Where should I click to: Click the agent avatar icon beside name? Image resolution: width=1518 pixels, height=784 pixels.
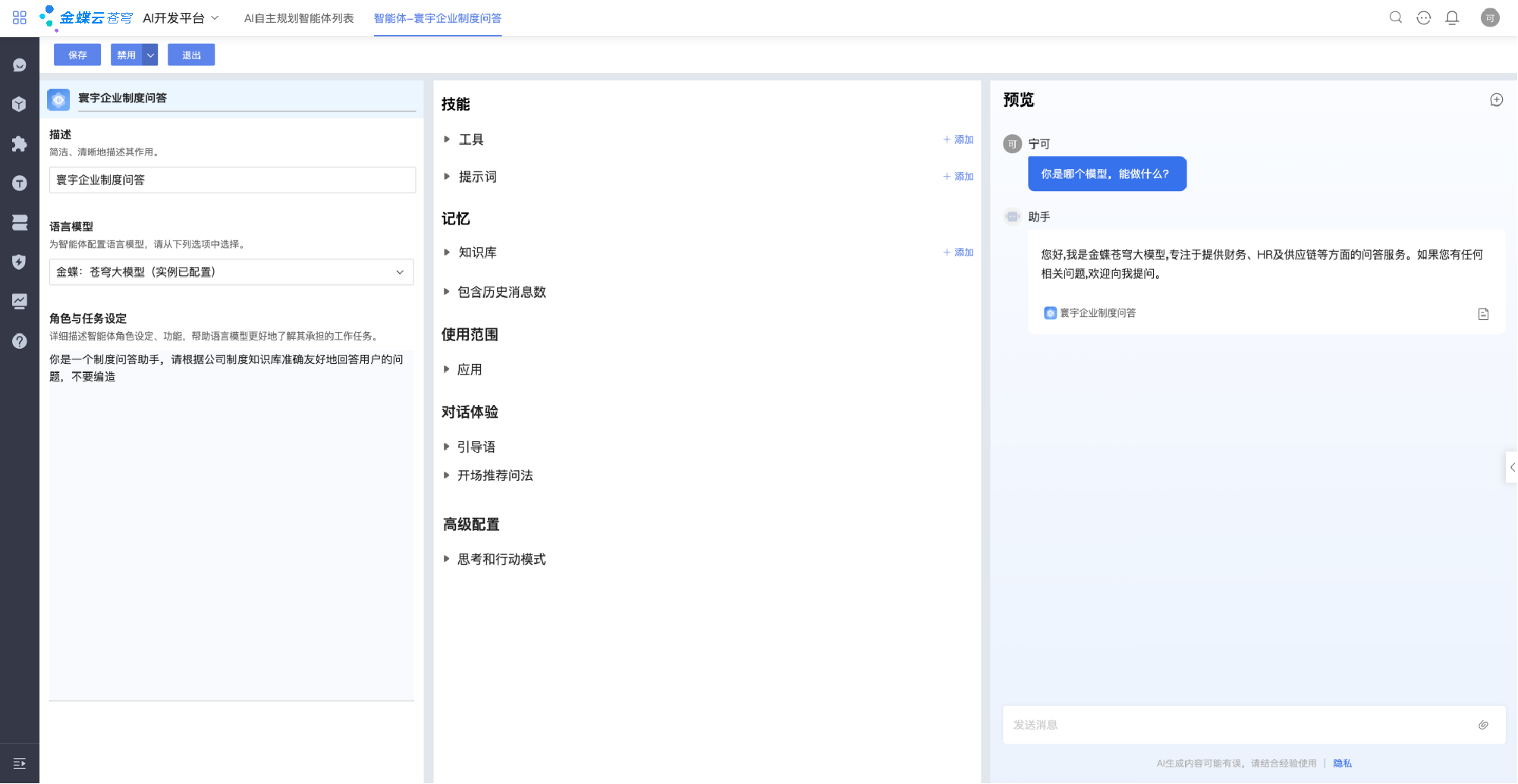(x=58, y=99)
